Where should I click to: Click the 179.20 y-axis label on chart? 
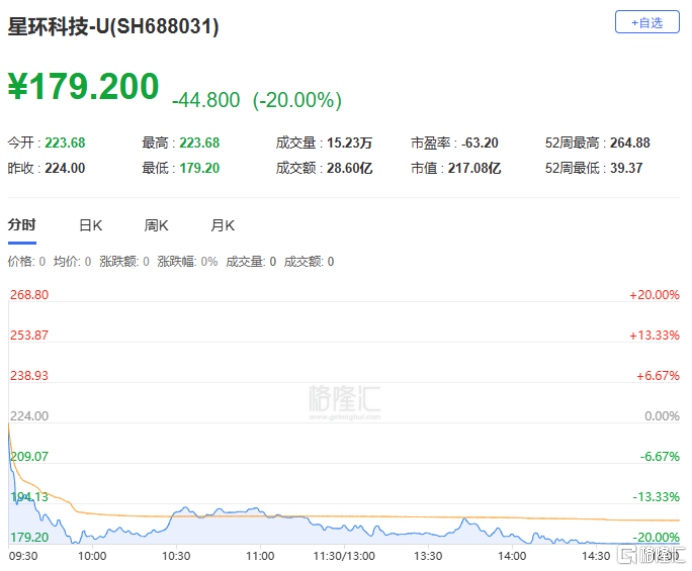pyautogui.click(x=29, y=537)
